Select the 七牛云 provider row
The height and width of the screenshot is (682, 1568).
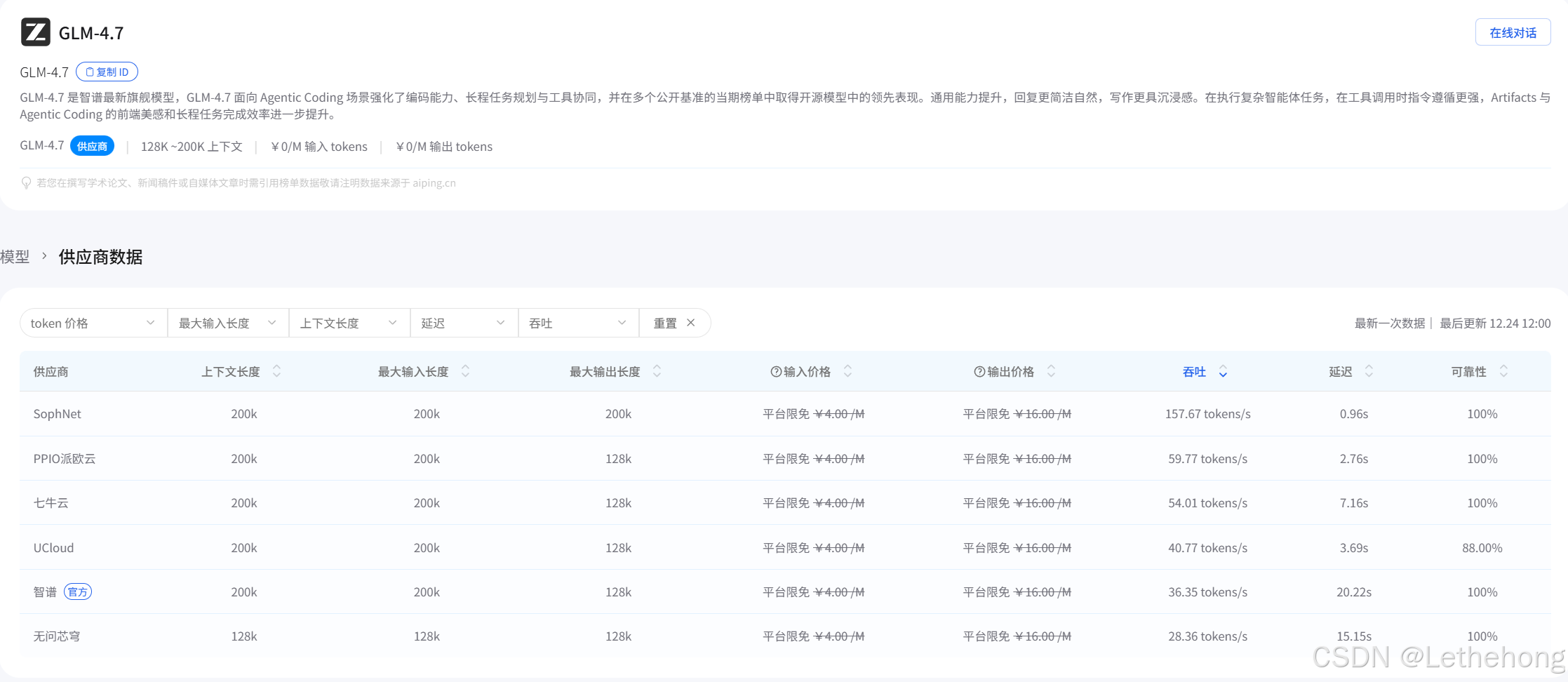[x=785, y=502]
